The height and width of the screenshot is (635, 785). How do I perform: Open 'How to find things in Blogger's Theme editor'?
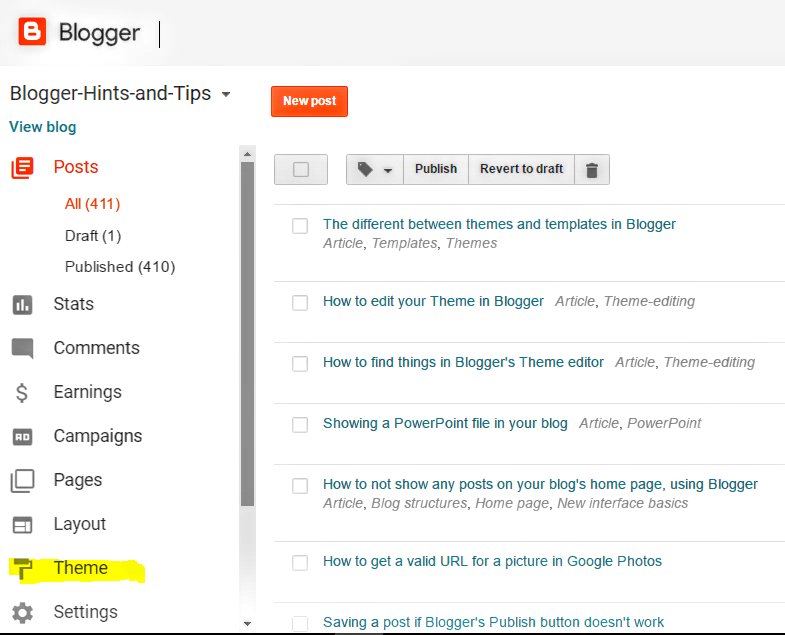point(463,362)
